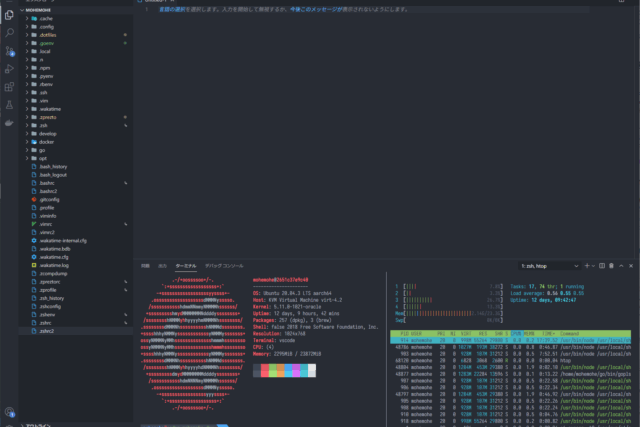Open the Run and Debug view
640x427 pixels.
click(x=9, y=69)
